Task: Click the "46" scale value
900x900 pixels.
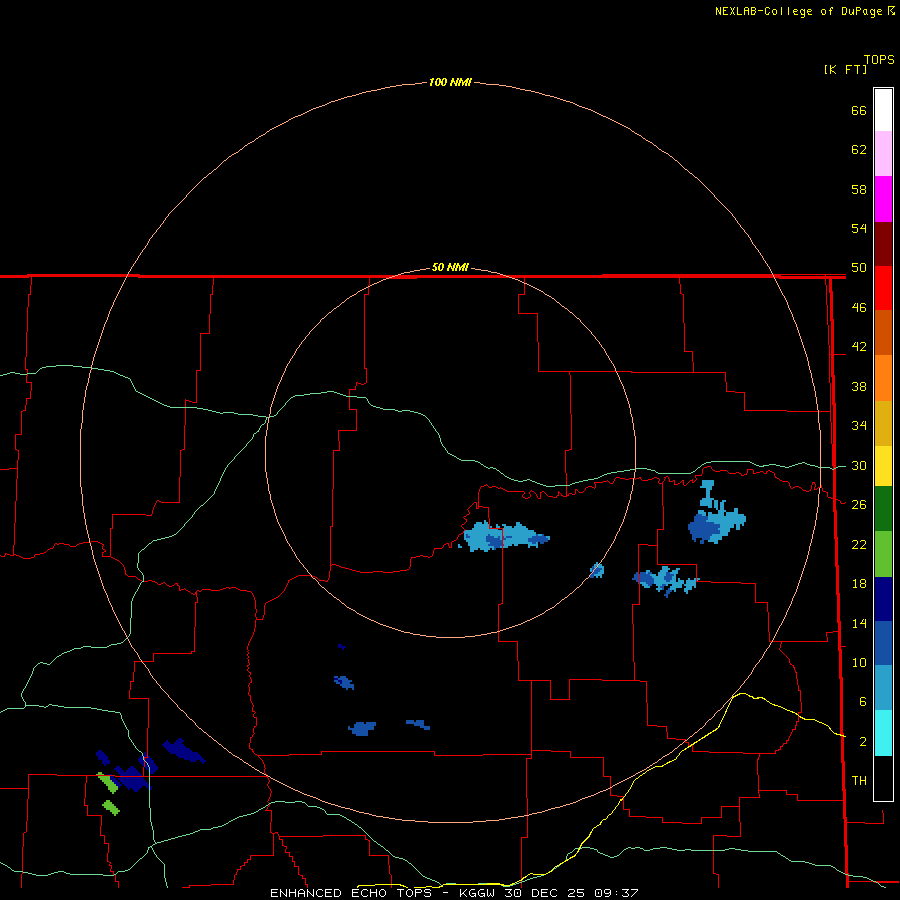Action: 859,308
